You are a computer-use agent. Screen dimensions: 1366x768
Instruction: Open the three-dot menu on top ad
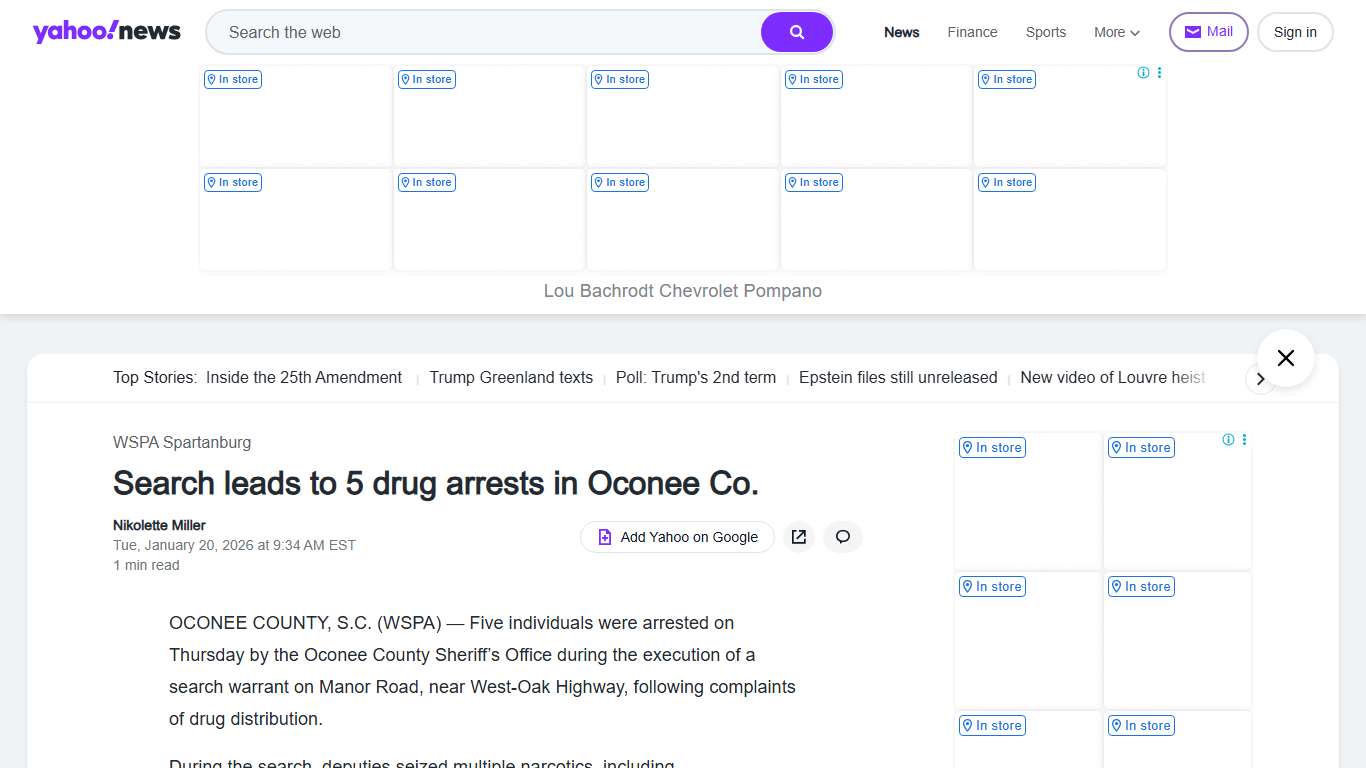(x=1159, y=72)
